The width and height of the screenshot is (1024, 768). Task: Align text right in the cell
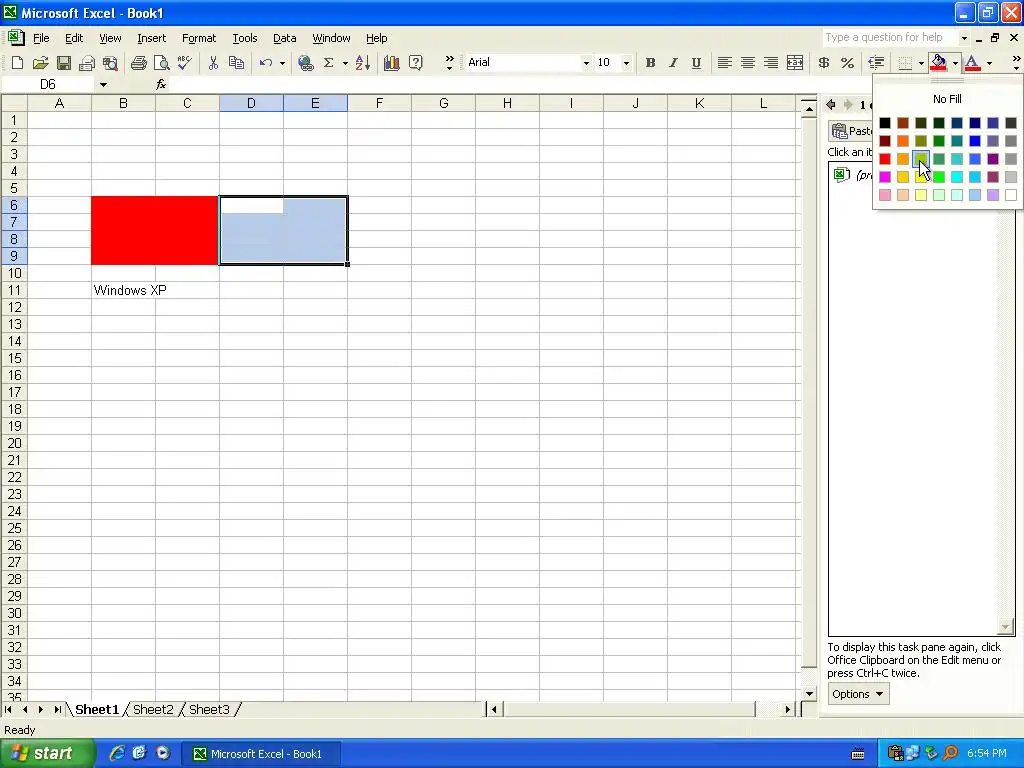pyautogui.click(x=771, y=63)
